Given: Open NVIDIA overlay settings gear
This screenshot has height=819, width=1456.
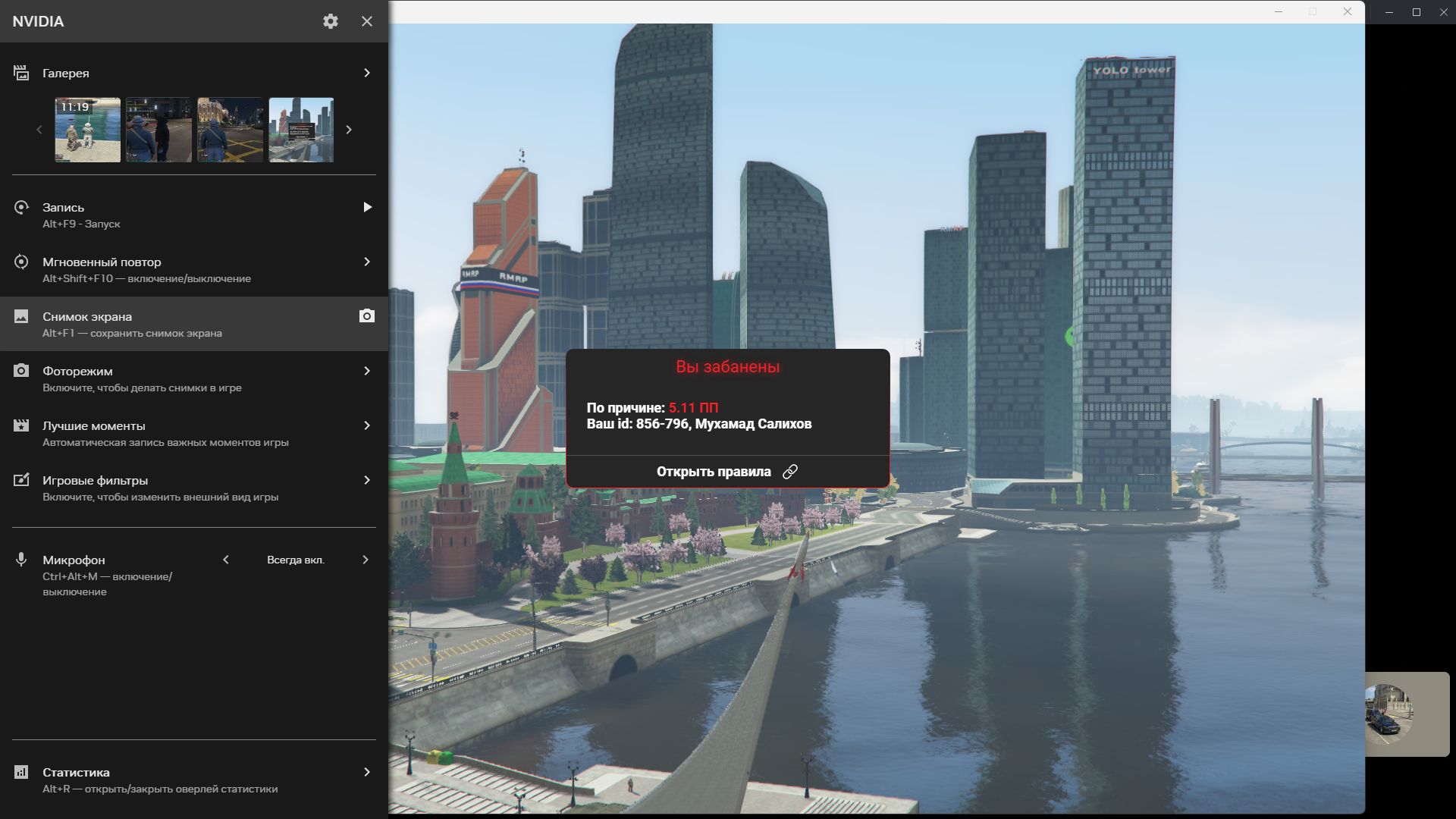Looking at the screenshot, I should click(330, 21).
